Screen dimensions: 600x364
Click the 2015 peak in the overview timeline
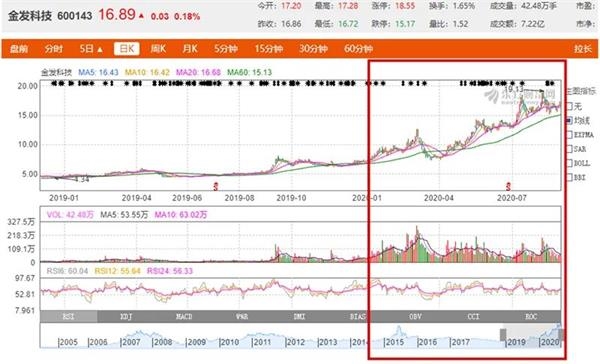tap(399, 329)
